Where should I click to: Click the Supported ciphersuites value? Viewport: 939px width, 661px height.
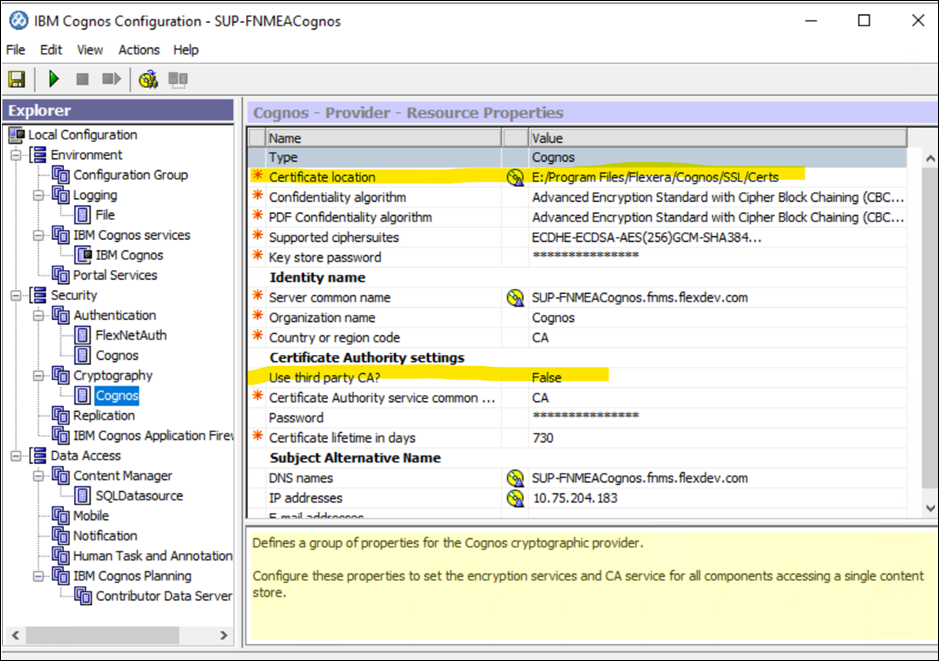[647, 238]
